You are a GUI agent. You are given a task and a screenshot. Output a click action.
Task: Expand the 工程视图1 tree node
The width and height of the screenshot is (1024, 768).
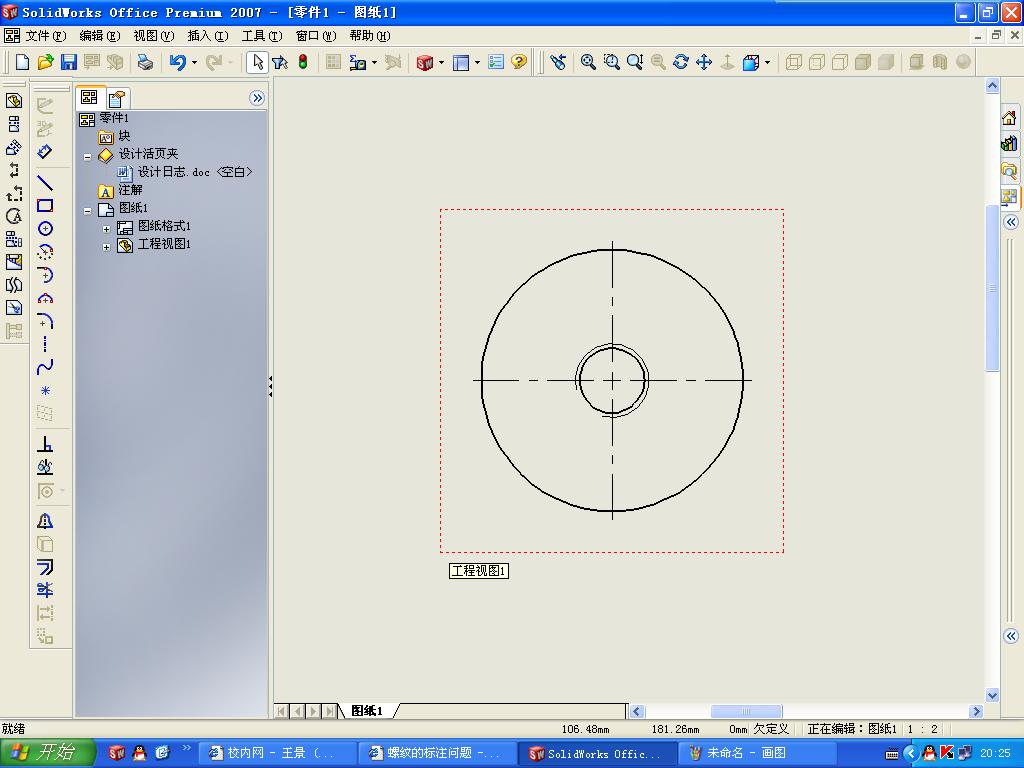tap(106, 248)
